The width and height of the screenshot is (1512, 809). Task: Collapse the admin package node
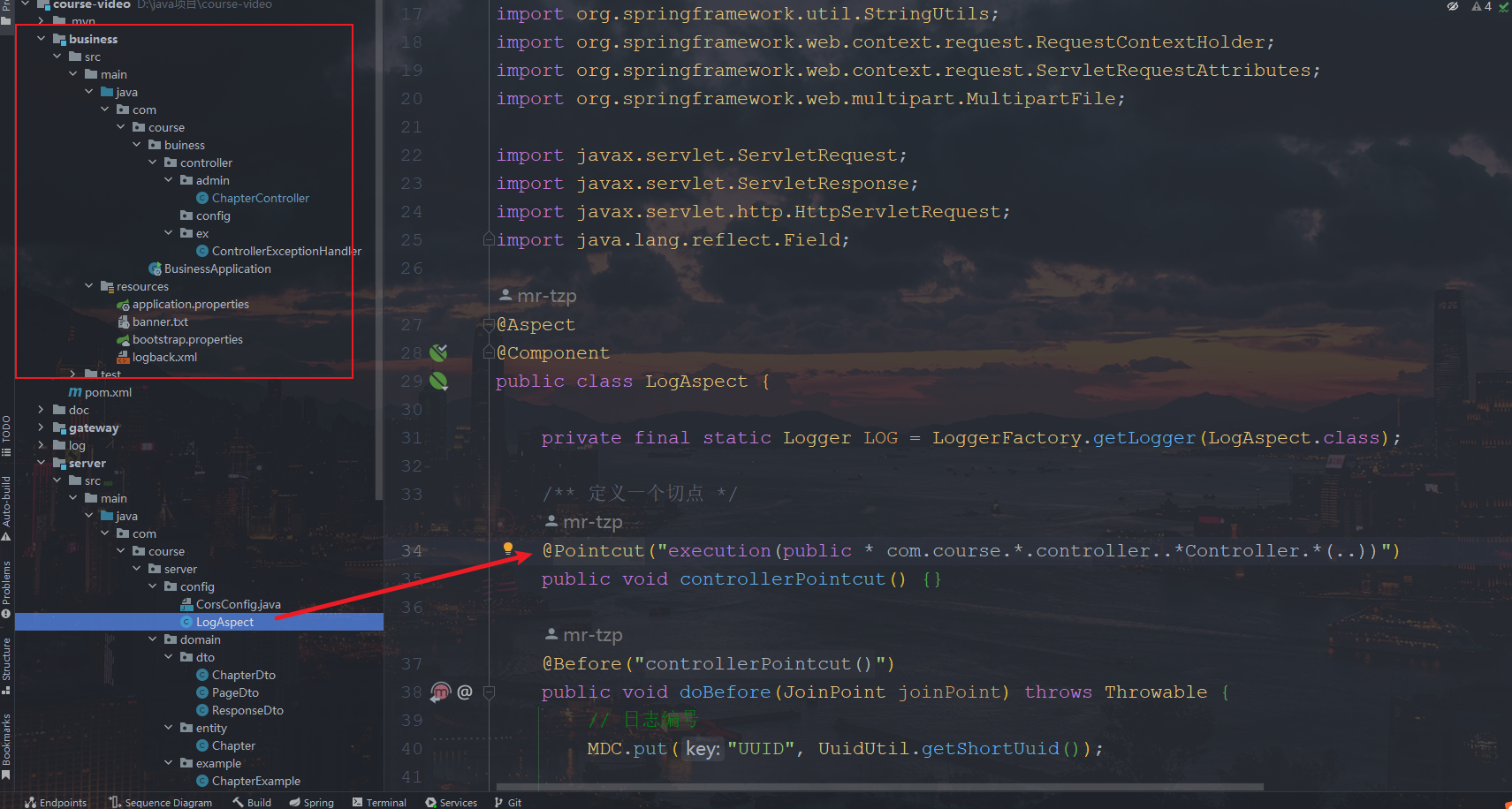(x=169, y=180)
